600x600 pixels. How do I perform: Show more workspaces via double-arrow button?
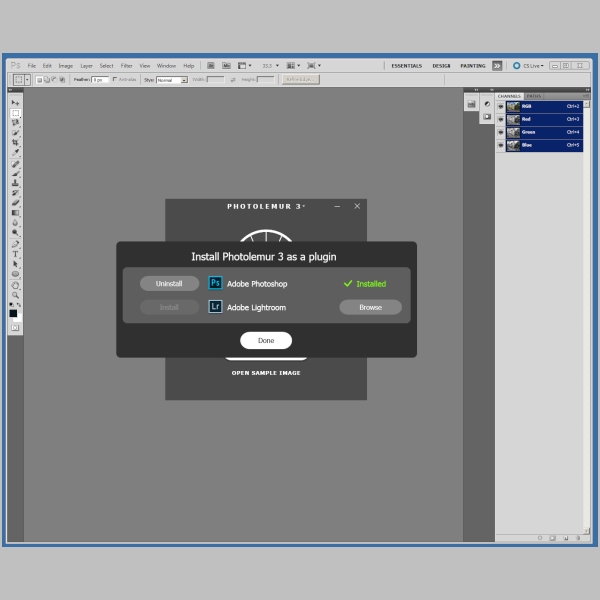click(x=497, y=66)
